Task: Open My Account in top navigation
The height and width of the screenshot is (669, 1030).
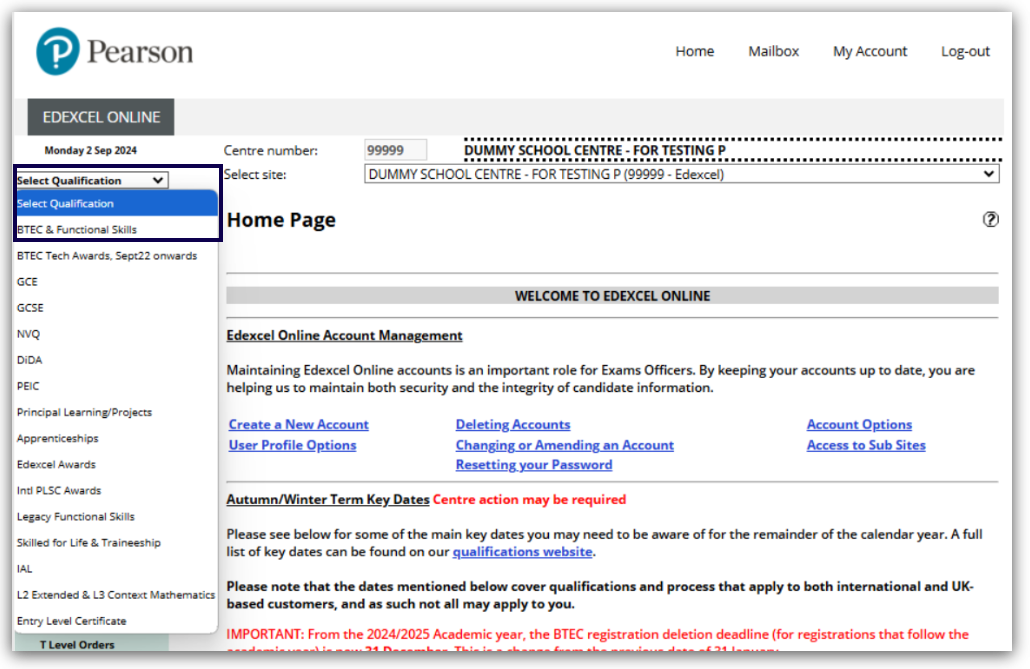Action: (x=870, y=51)
